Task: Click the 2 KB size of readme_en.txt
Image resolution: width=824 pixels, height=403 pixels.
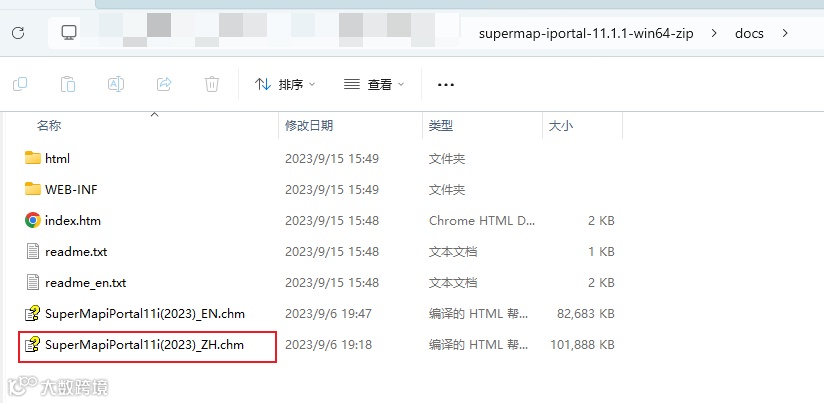Action: (601, 283)
